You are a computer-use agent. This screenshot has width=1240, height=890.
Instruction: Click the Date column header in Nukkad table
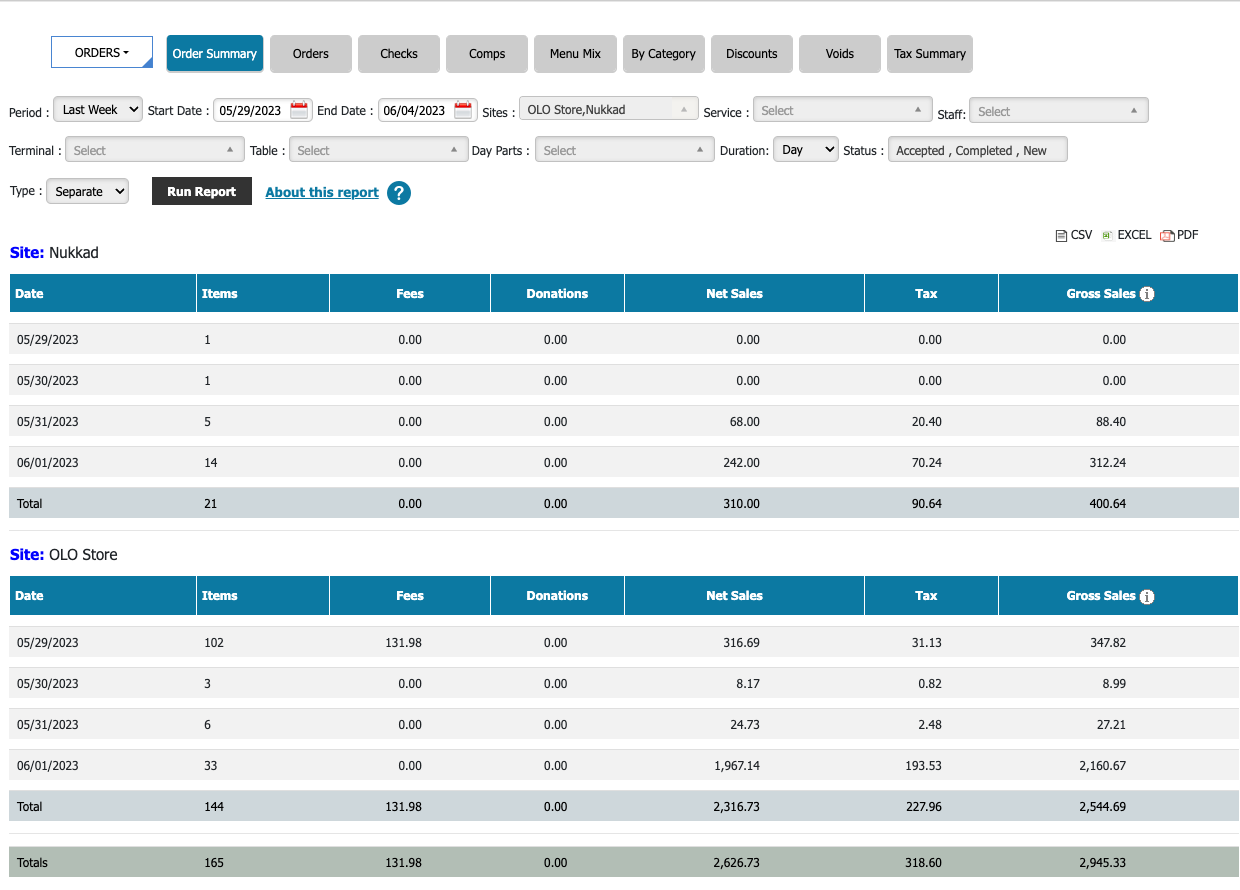103,293
